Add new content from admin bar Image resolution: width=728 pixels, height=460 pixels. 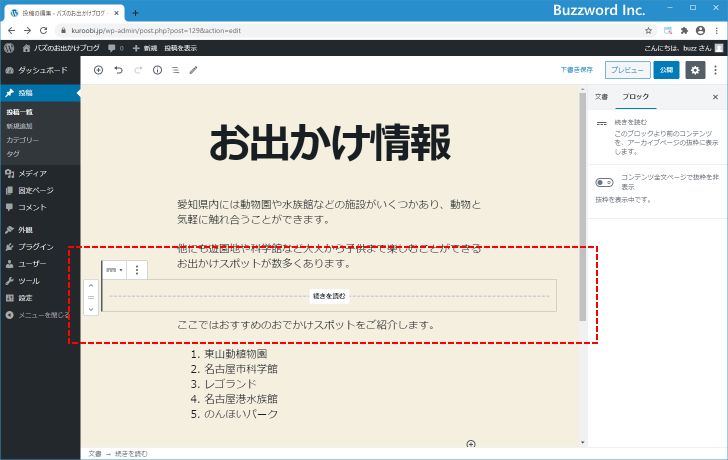[x=144, y=48]
